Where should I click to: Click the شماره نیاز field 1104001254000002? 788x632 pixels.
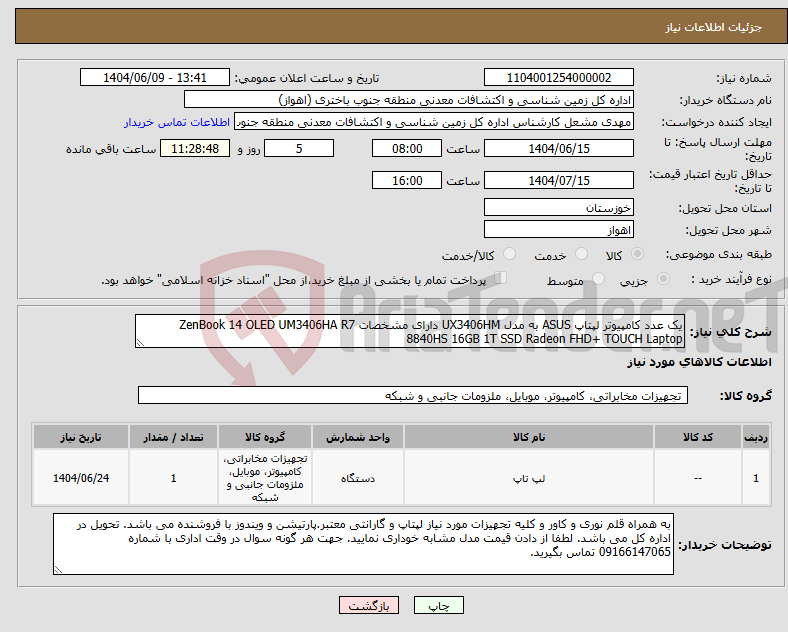pos(559,77)
